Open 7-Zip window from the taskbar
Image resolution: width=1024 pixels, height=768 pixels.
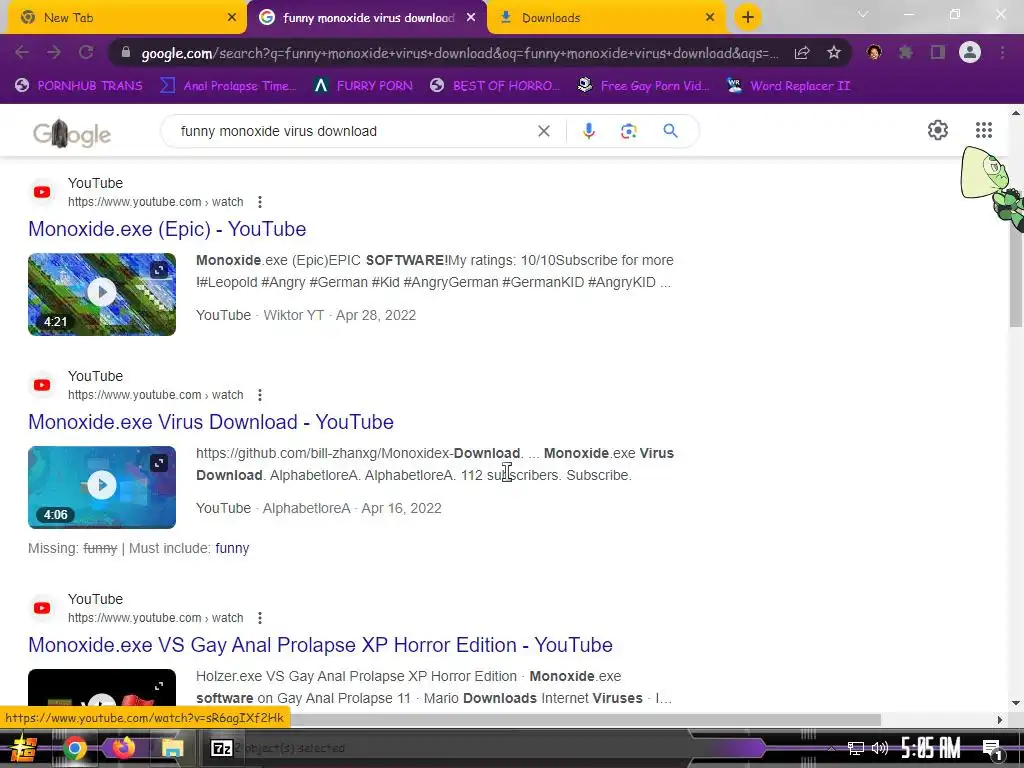[x=221, y=748]
